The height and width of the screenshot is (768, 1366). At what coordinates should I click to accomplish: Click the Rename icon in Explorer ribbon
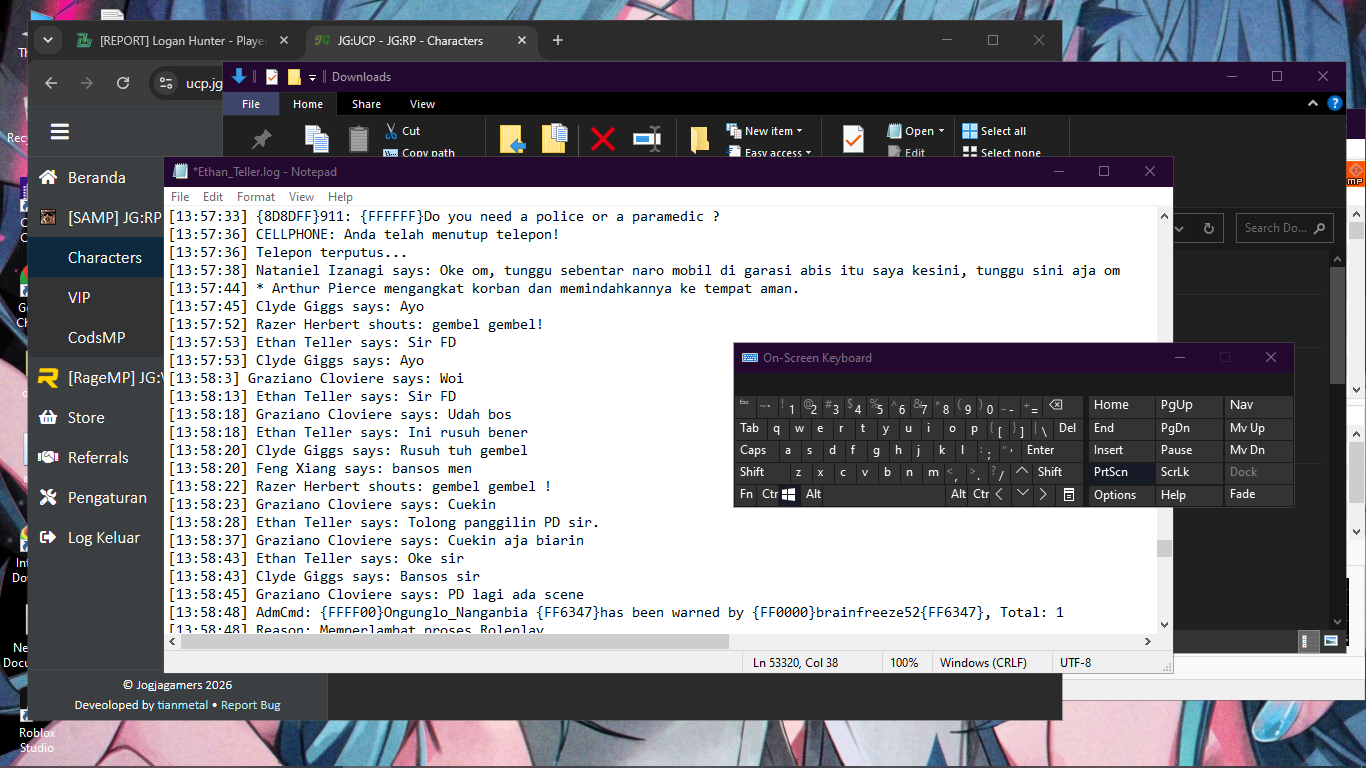click(647, 139)
